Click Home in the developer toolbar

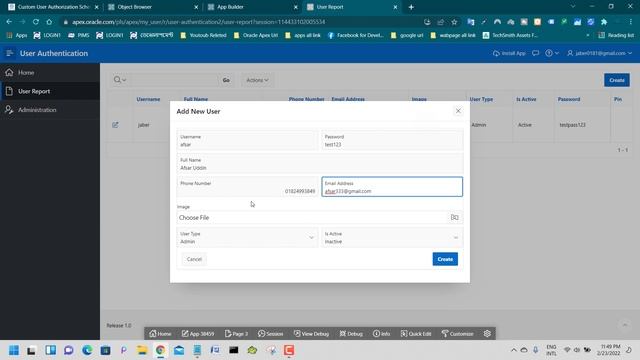[160, 334]
